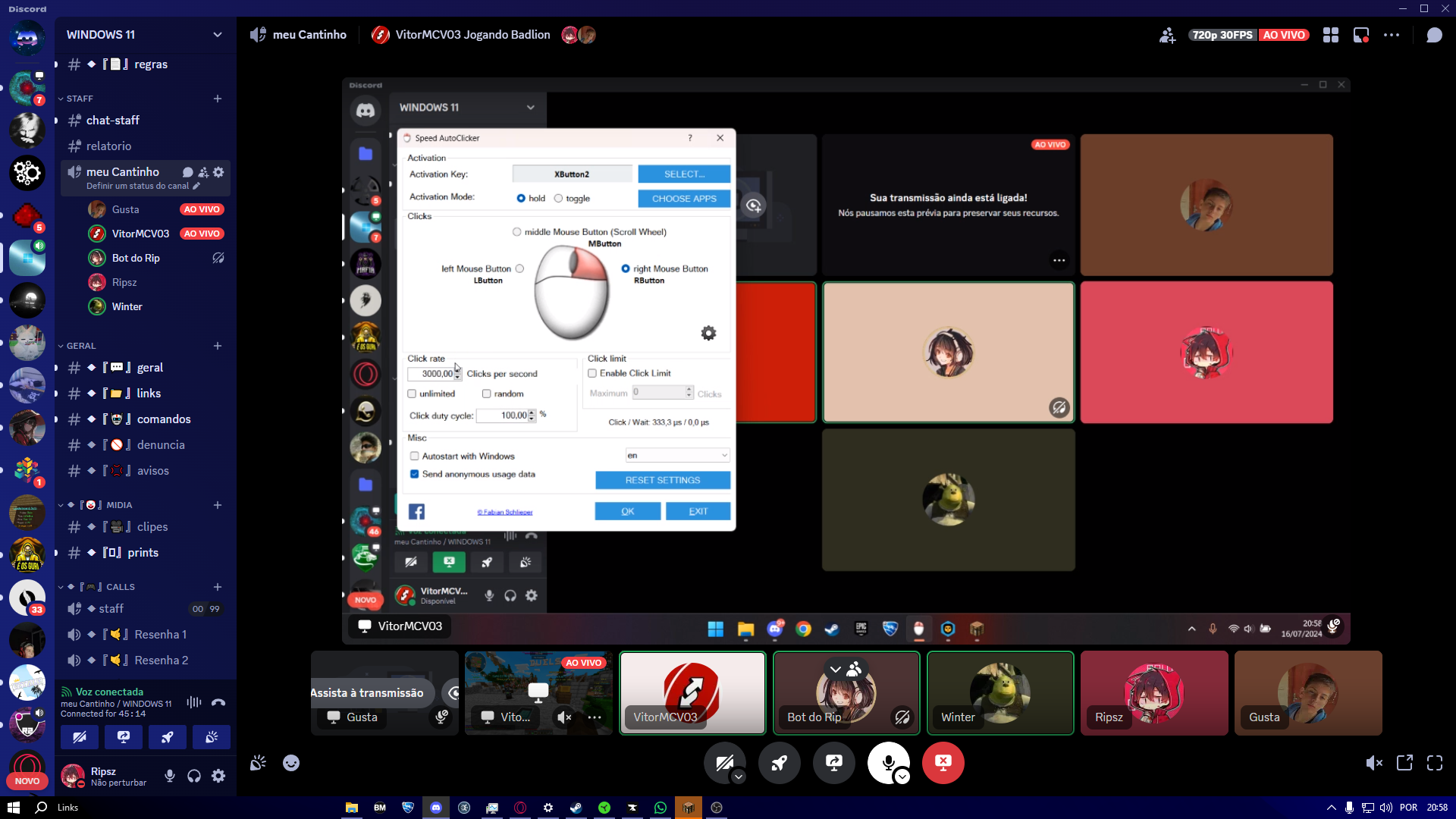The height and width of the screenshot is (819, 1456).
Task: Open language dropdown showing en
Action: (x=677, y=455)
